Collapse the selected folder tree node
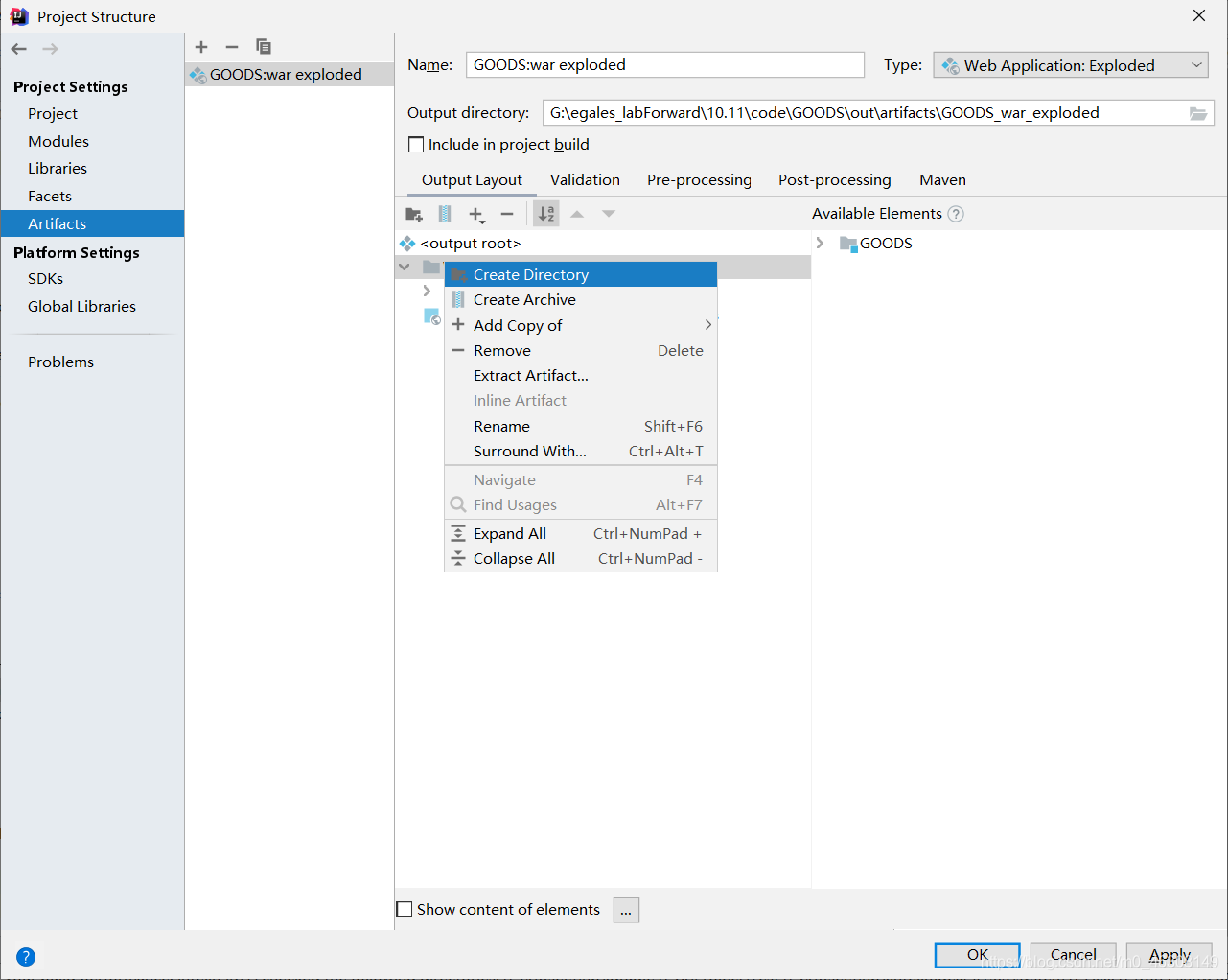Viewport: 1228px width, 980px height. coord(405,267)
